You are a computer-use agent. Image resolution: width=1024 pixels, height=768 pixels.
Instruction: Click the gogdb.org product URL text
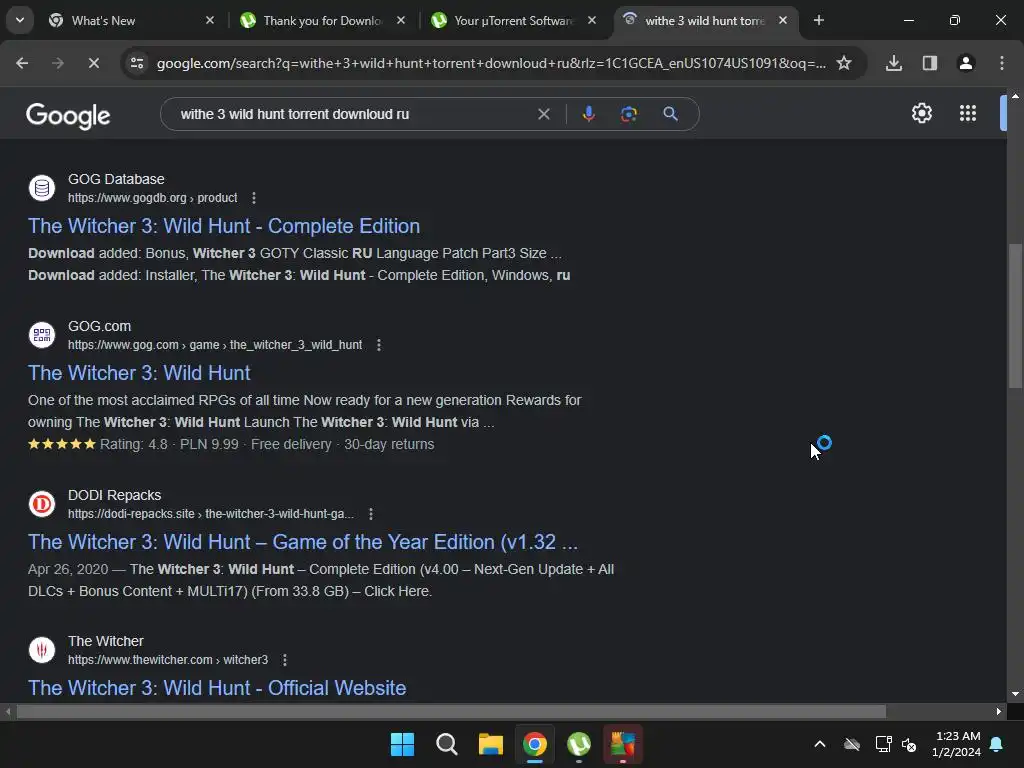click(152, 198)
